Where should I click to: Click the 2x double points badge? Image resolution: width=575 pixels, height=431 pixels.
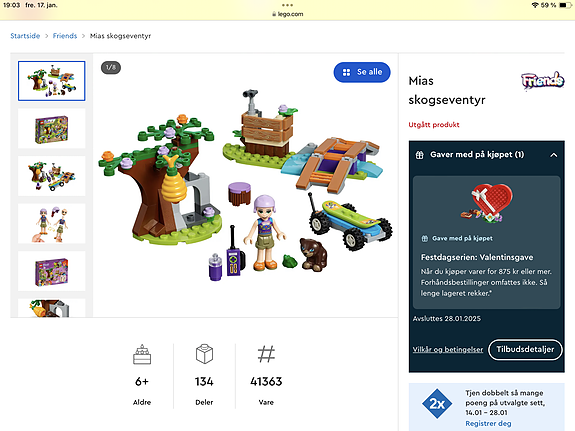[437, 403]
